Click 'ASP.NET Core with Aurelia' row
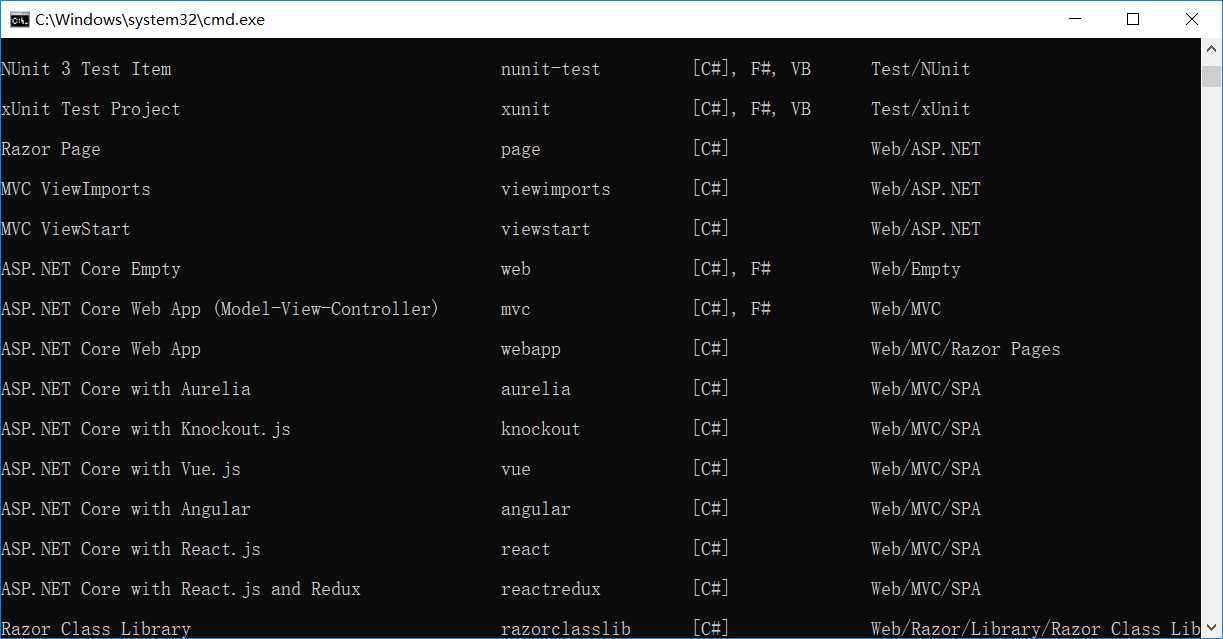The height and width of the screenshot is (639, 1223). pos(600,389)
